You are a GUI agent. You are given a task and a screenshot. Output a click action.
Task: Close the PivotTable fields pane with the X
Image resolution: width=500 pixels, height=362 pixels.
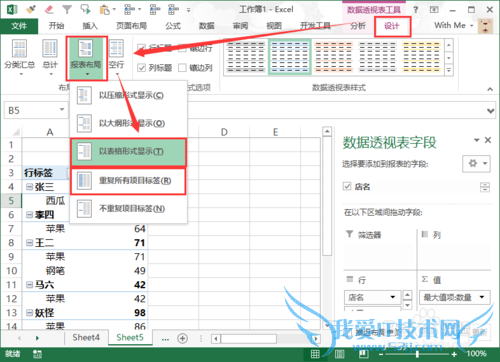[x=488, y=140]
